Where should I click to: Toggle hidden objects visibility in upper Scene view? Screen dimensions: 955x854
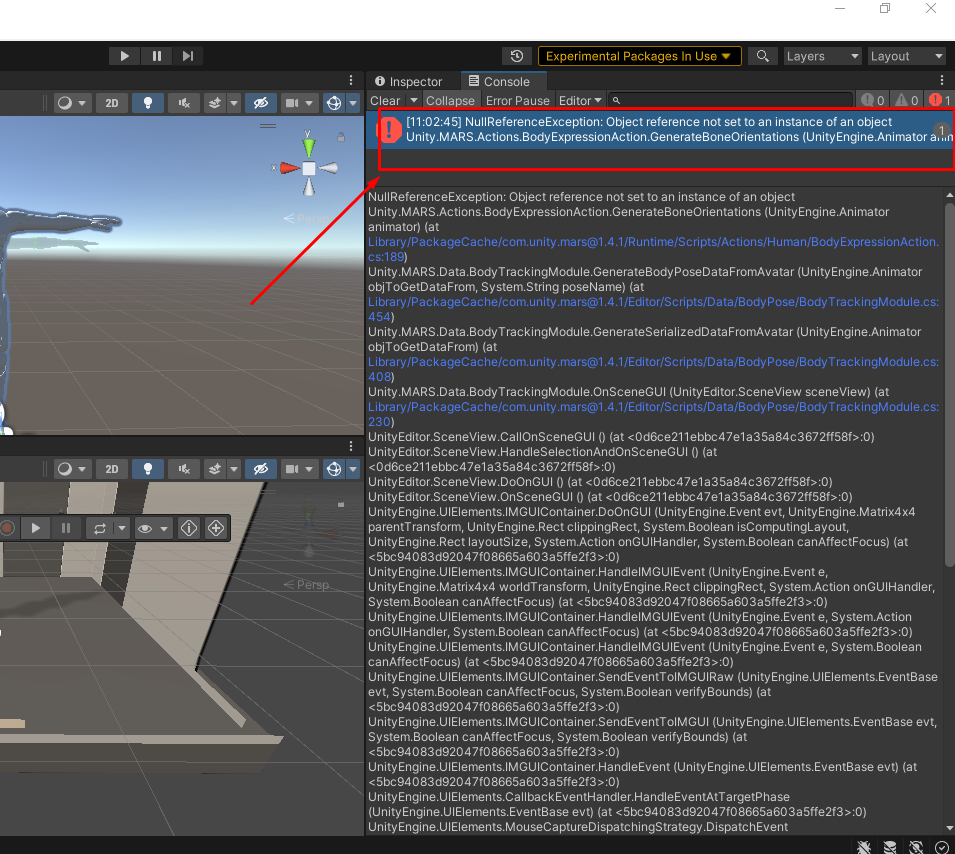click(x=261, y=103)
